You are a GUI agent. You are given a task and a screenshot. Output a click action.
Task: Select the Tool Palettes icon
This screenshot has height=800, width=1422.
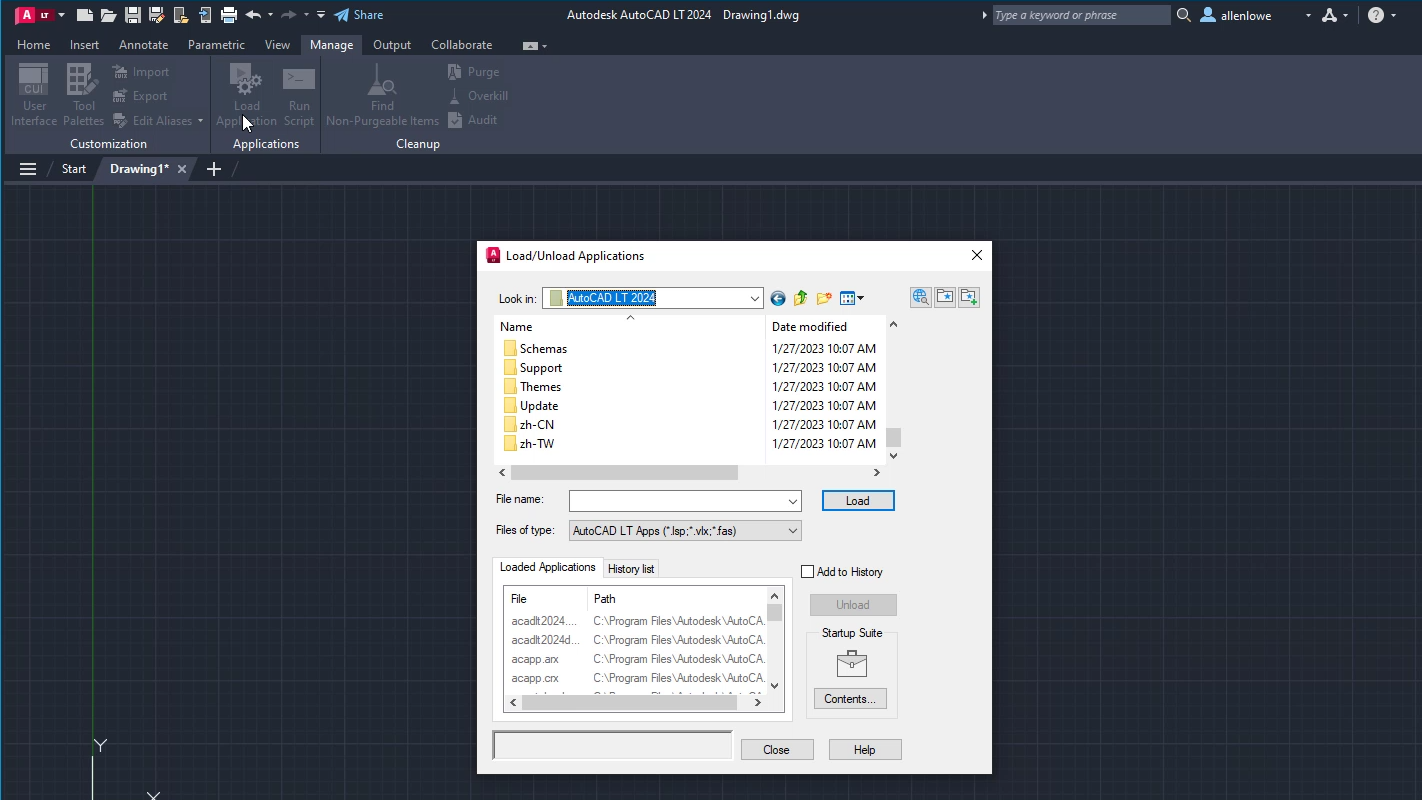click(82, 93)
